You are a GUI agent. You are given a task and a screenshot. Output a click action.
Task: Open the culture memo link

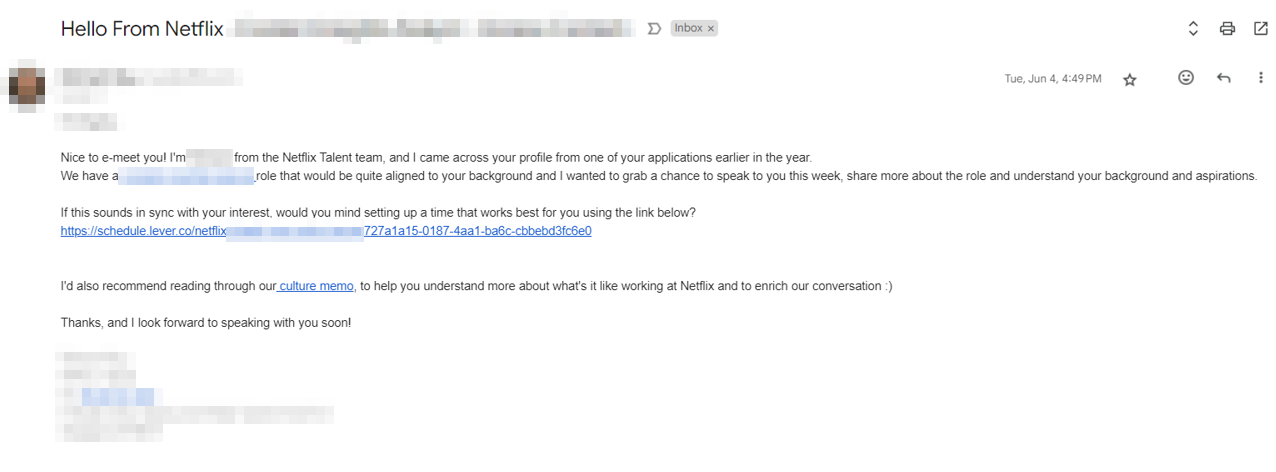click(316, 286)
